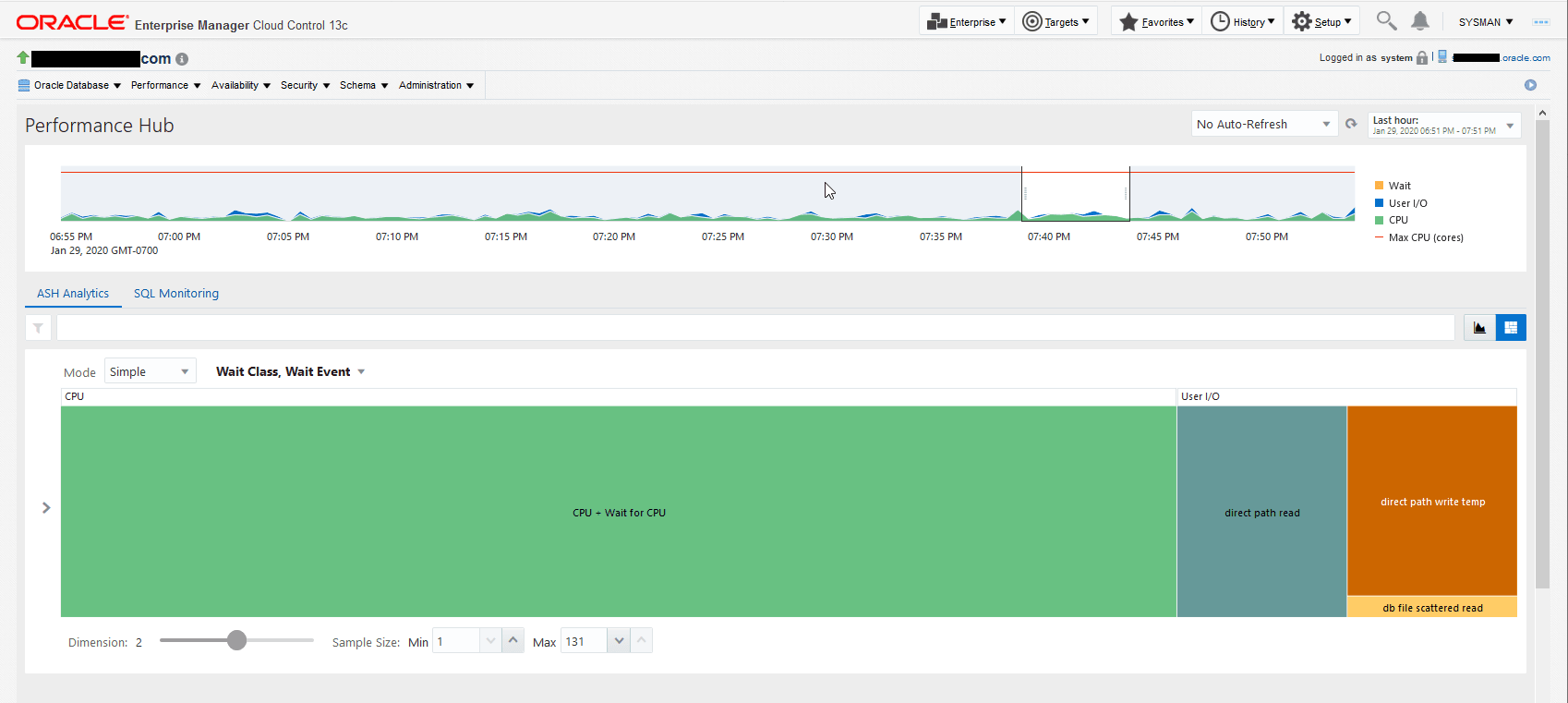Open the Last hour time range selector
This screenshot has width=1568, height=703.
click(x=1444, y=125)
